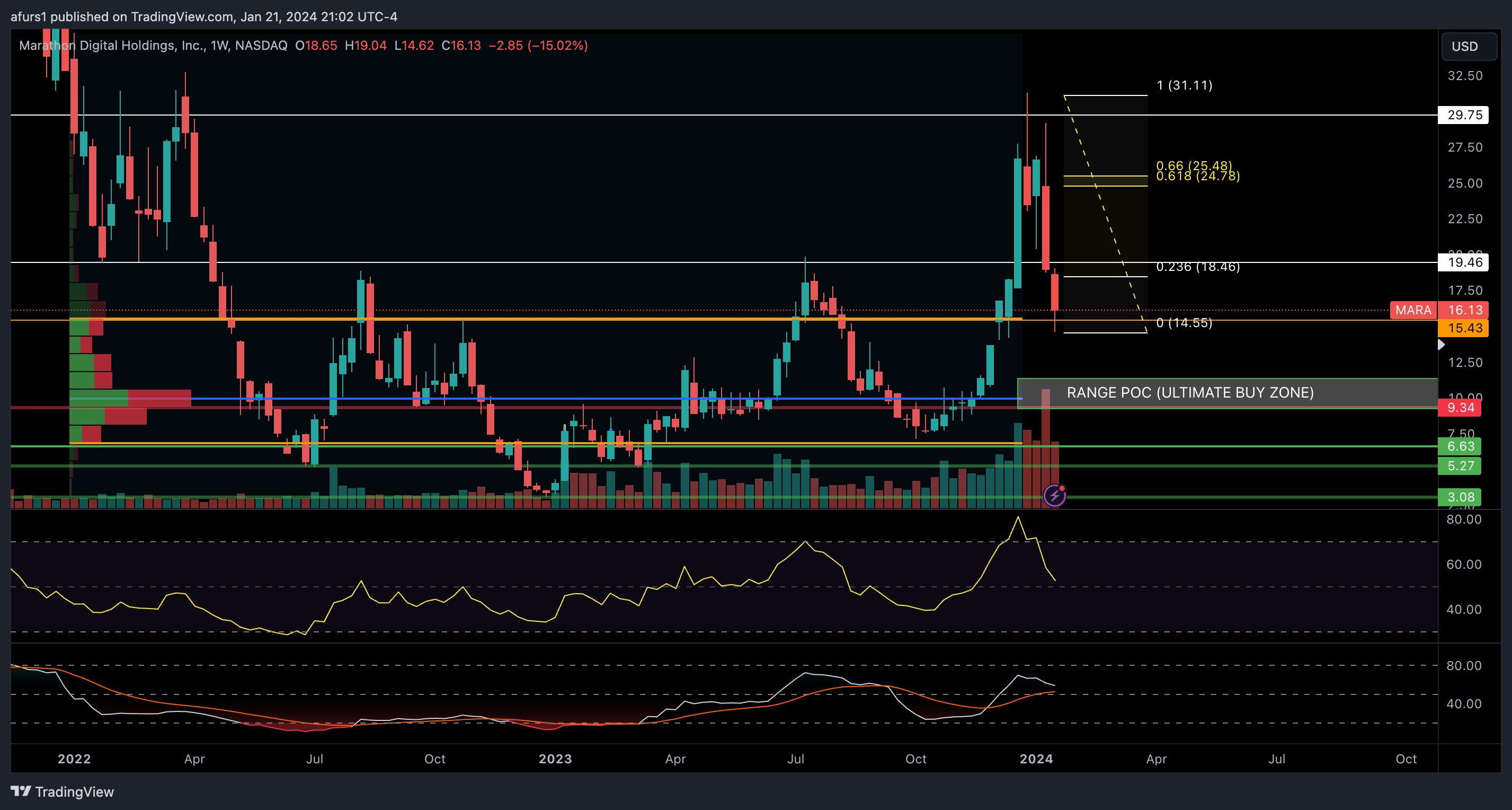1512x810 pixels.
Task: Click the 2023 time axis label
Action: 555,758
